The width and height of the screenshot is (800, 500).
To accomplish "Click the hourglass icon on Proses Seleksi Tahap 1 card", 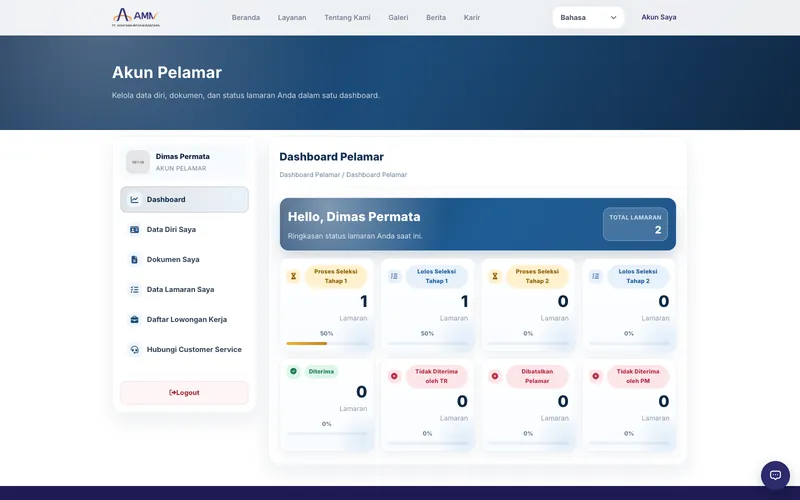I will (293, 276).
